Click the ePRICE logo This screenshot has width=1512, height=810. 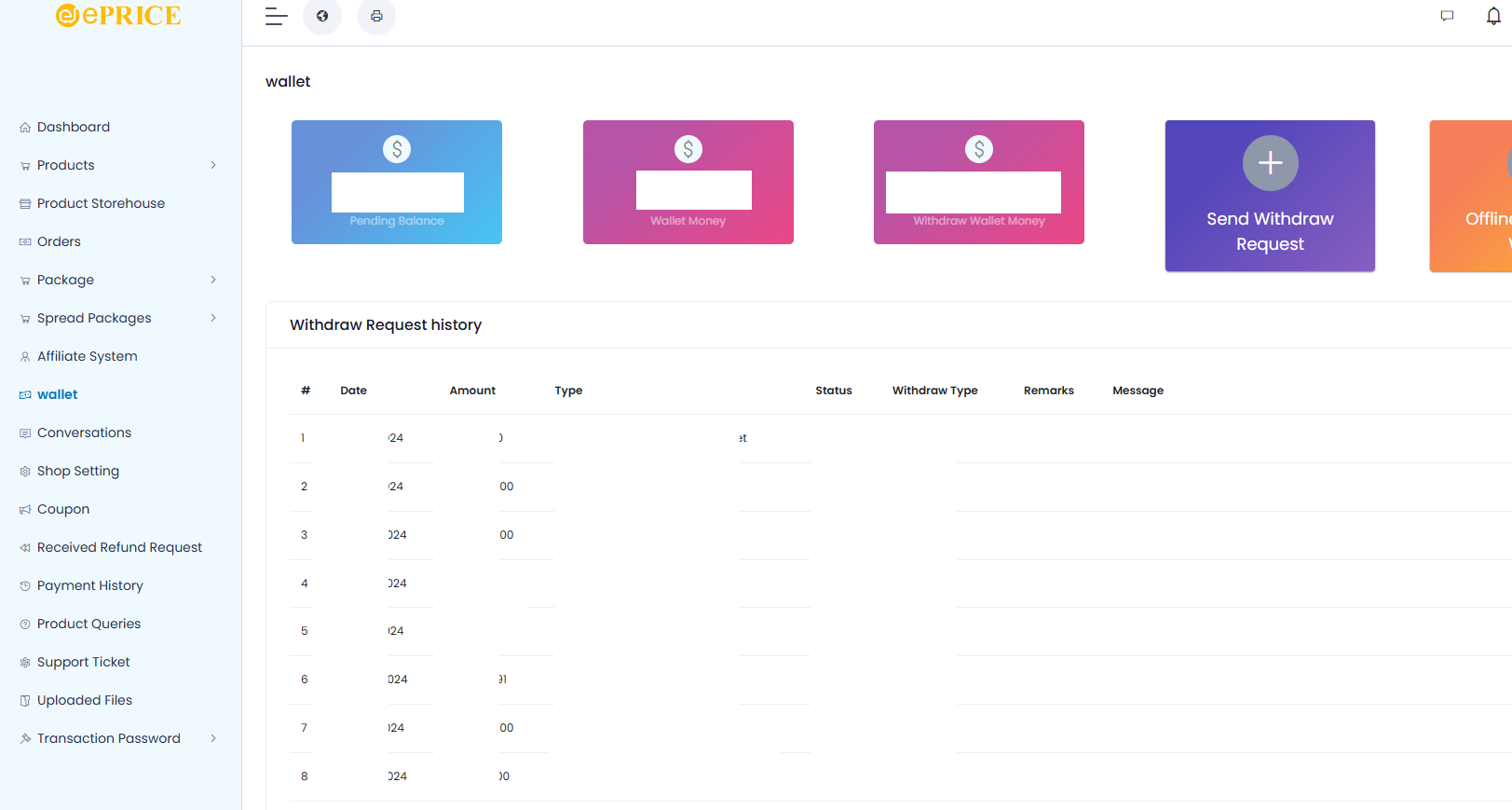pos(118,15)
